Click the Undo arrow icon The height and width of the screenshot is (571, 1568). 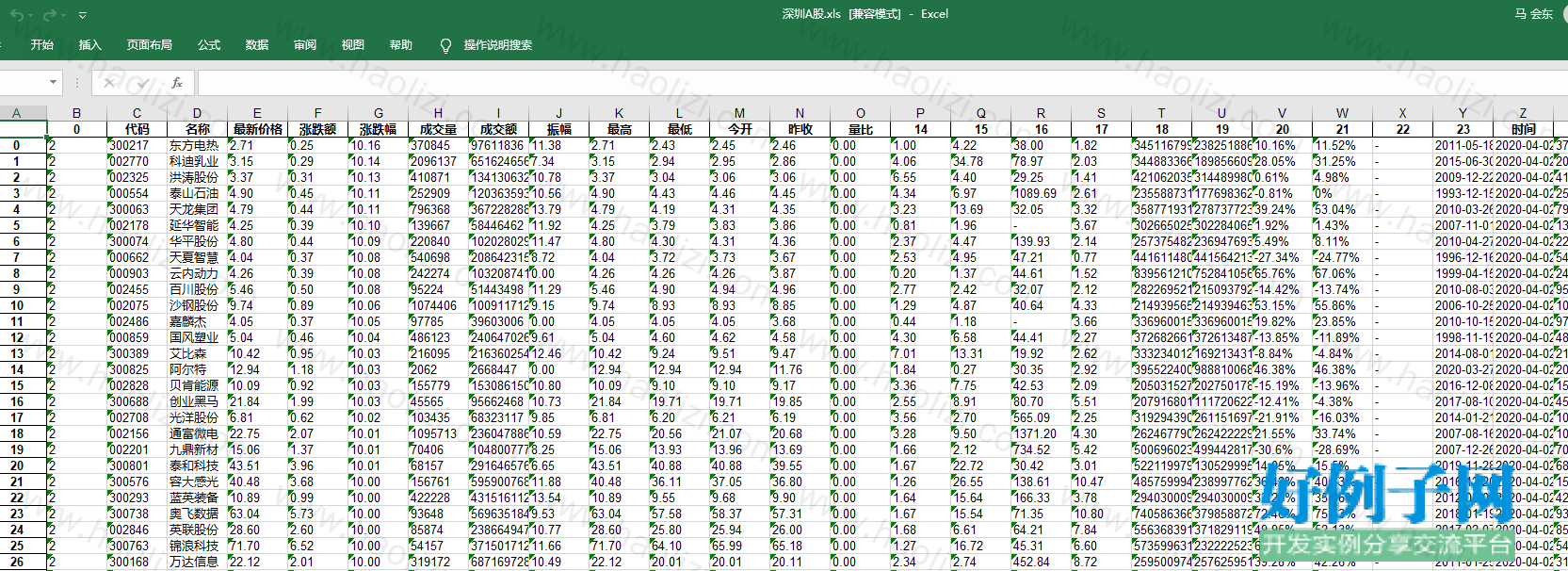pyautogui.click(x=16, y=15)
